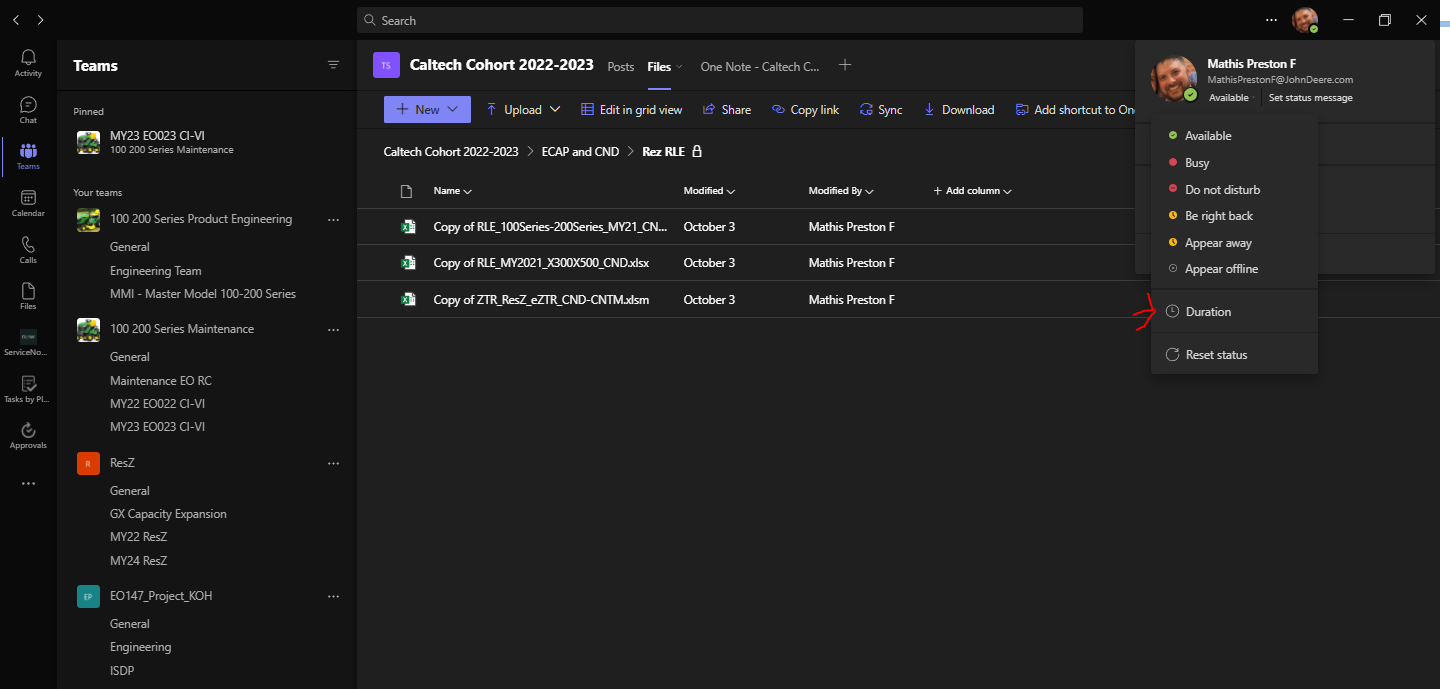Click Copy link in toolbar
The height and width of the screenshot is (689, 1450).
pos(806,110)
